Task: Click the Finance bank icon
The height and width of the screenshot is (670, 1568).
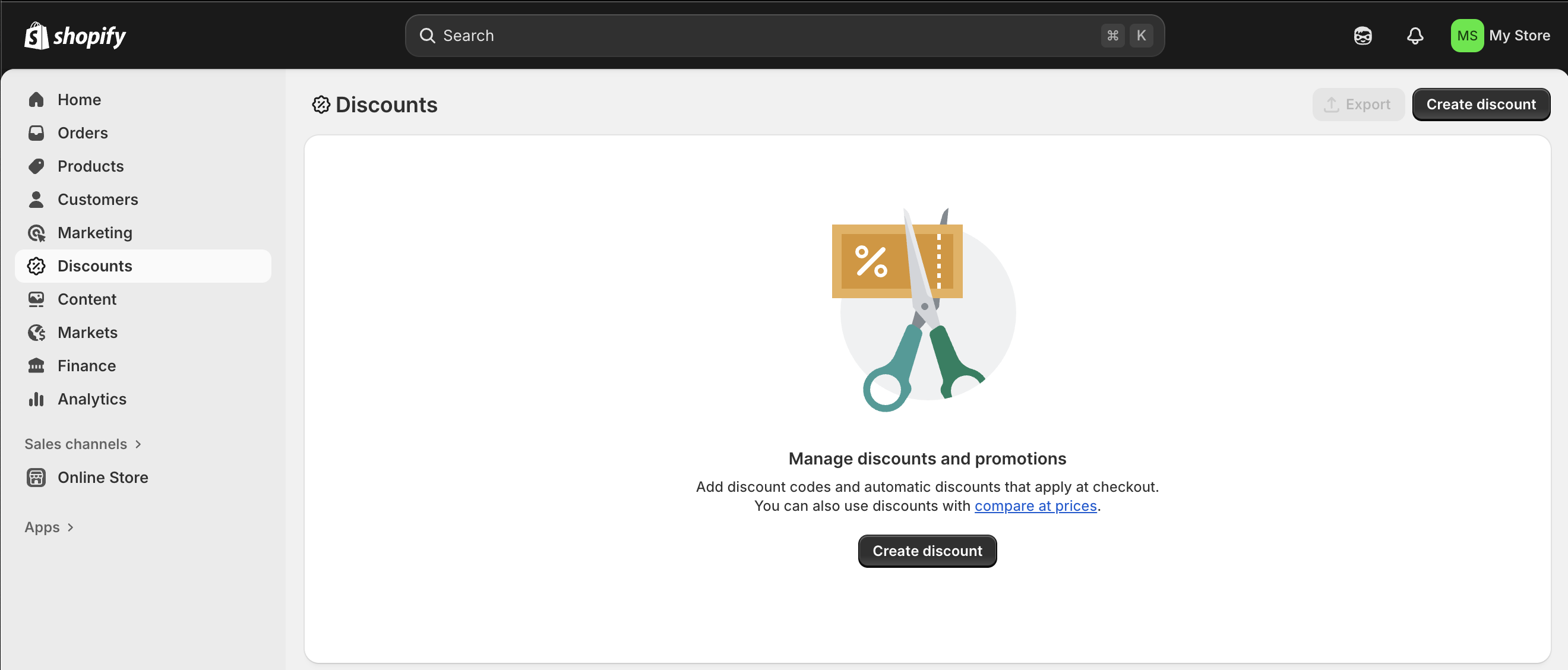Action: tap(36, 365)
